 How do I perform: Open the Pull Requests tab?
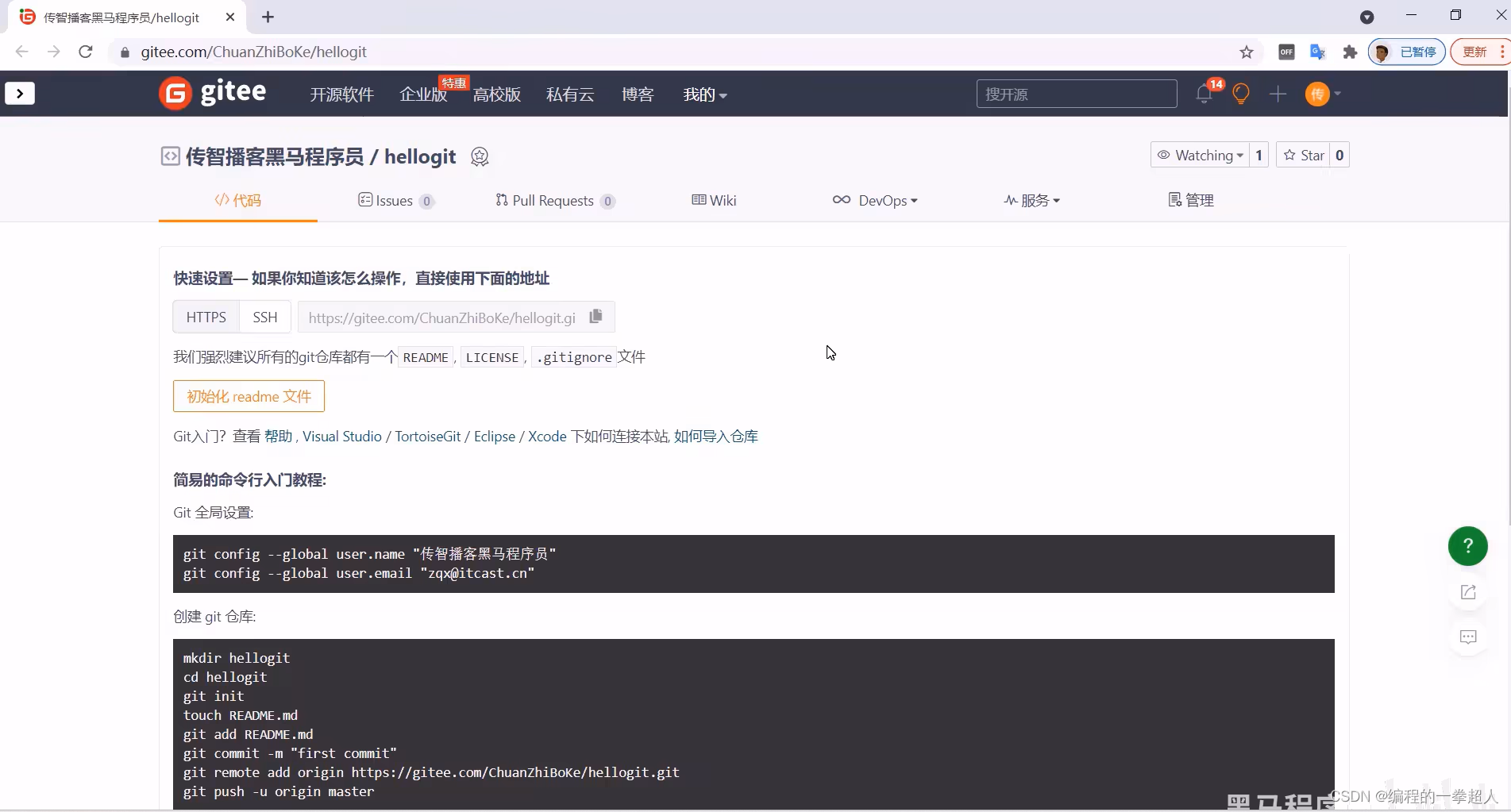point(555,200)
